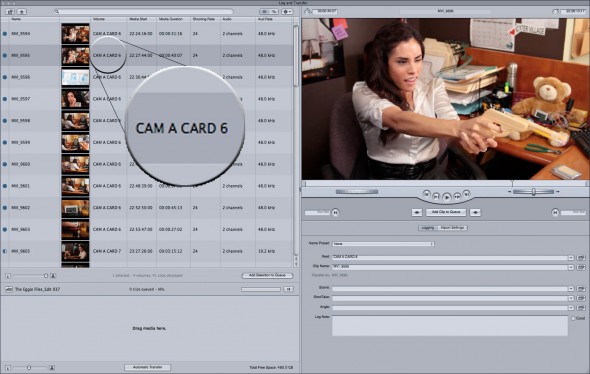
Task: Switch browse area to hierarchical view
Action: pos(274,12)
